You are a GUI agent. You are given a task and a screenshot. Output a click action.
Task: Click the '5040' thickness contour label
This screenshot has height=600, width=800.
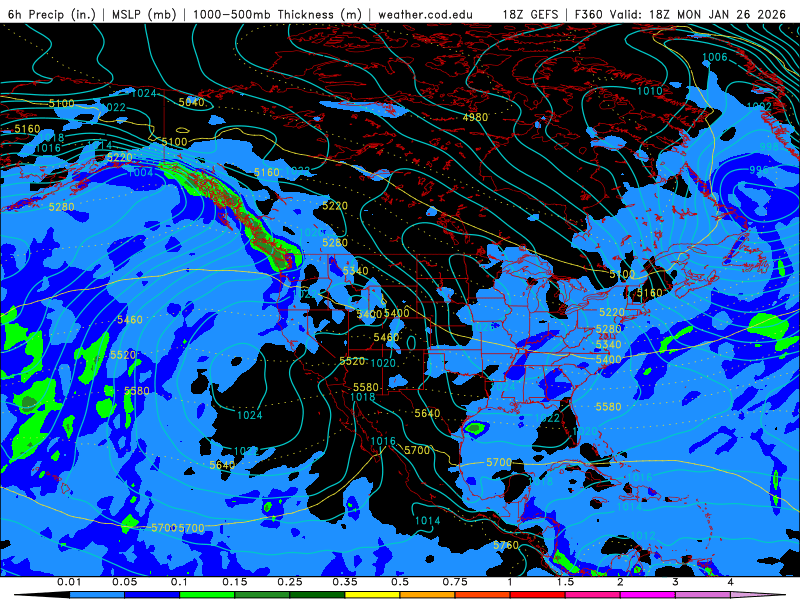[191, 102]
